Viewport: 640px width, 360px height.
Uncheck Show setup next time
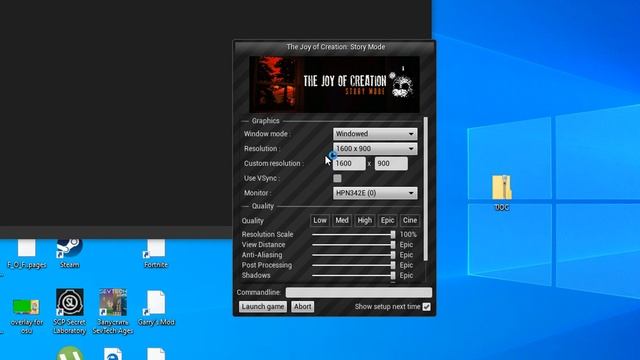pyautogui.click(x=427, y=307)
